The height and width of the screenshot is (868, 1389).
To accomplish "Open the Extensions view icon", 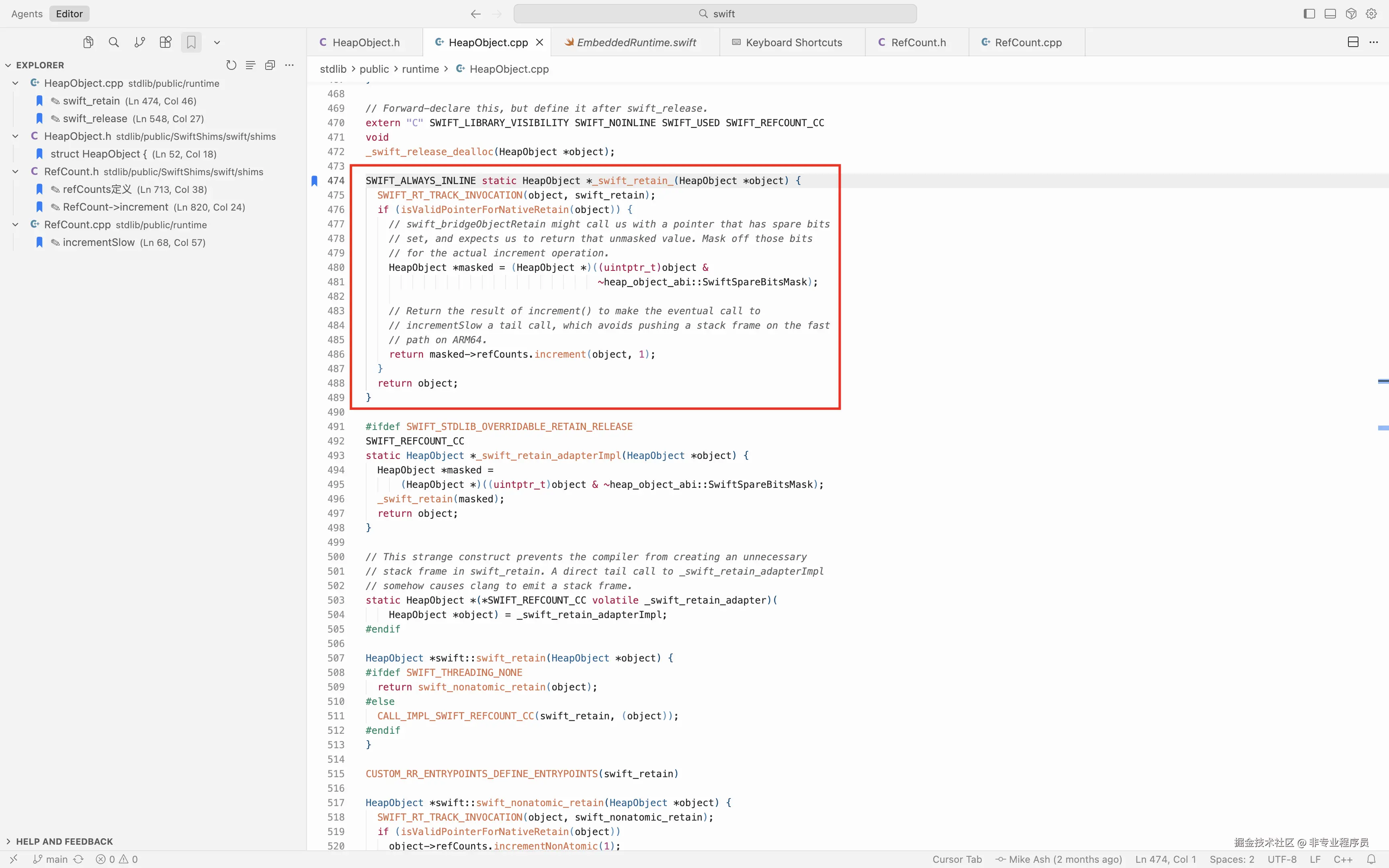I will pyautogui.click(x=165, y=43).
